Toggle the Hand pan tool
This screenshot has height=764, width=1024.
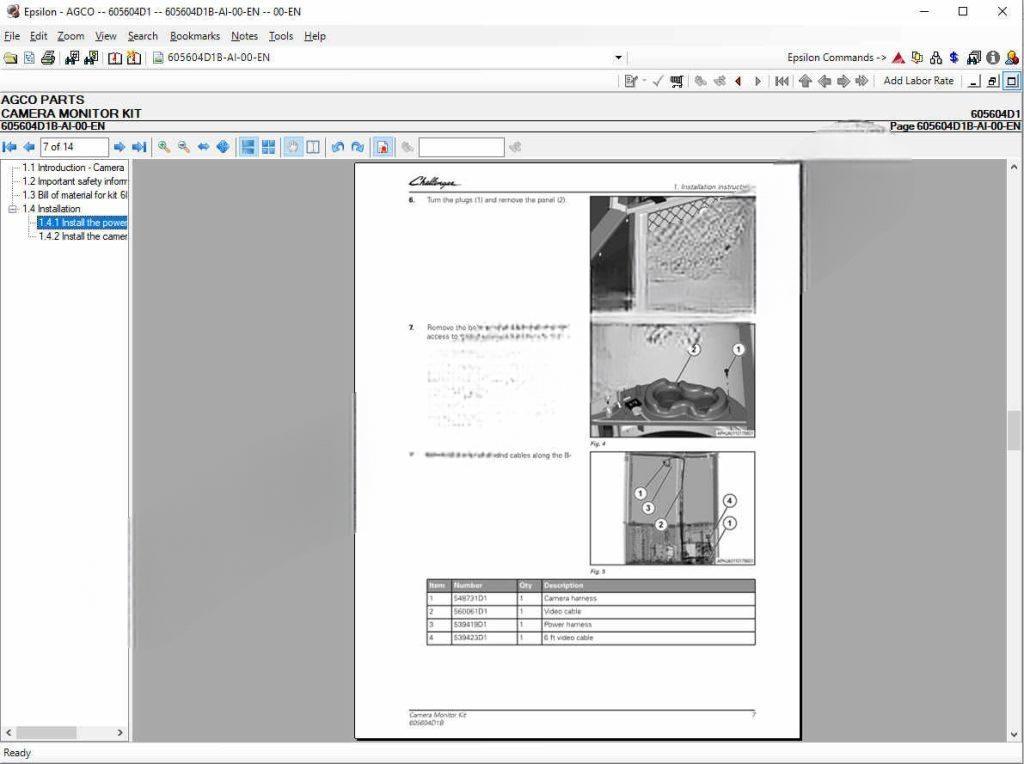(292, 147)
